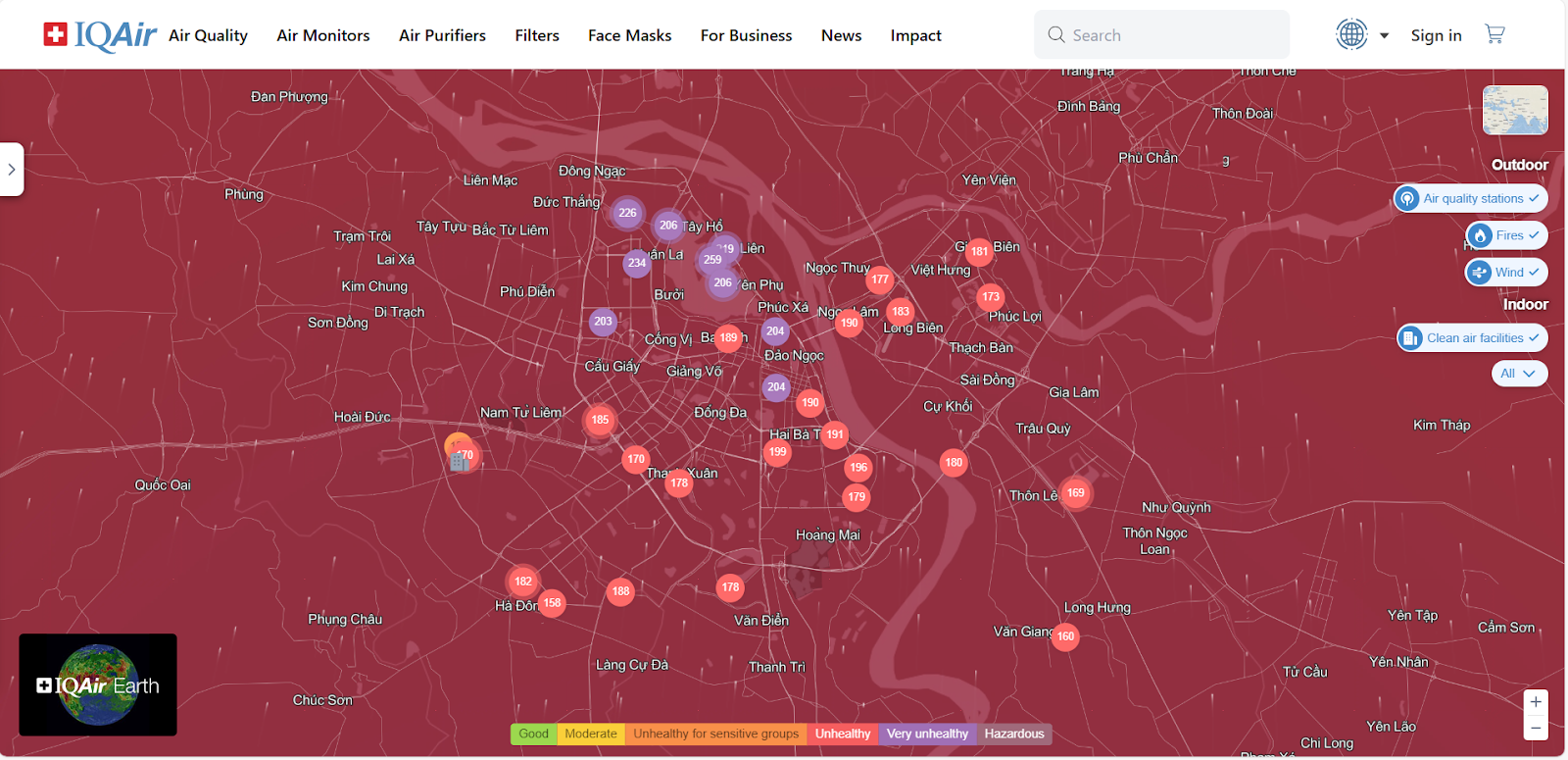Select the station marker showing 259
The image size is (1568, 760).
(x=712, y=260)
